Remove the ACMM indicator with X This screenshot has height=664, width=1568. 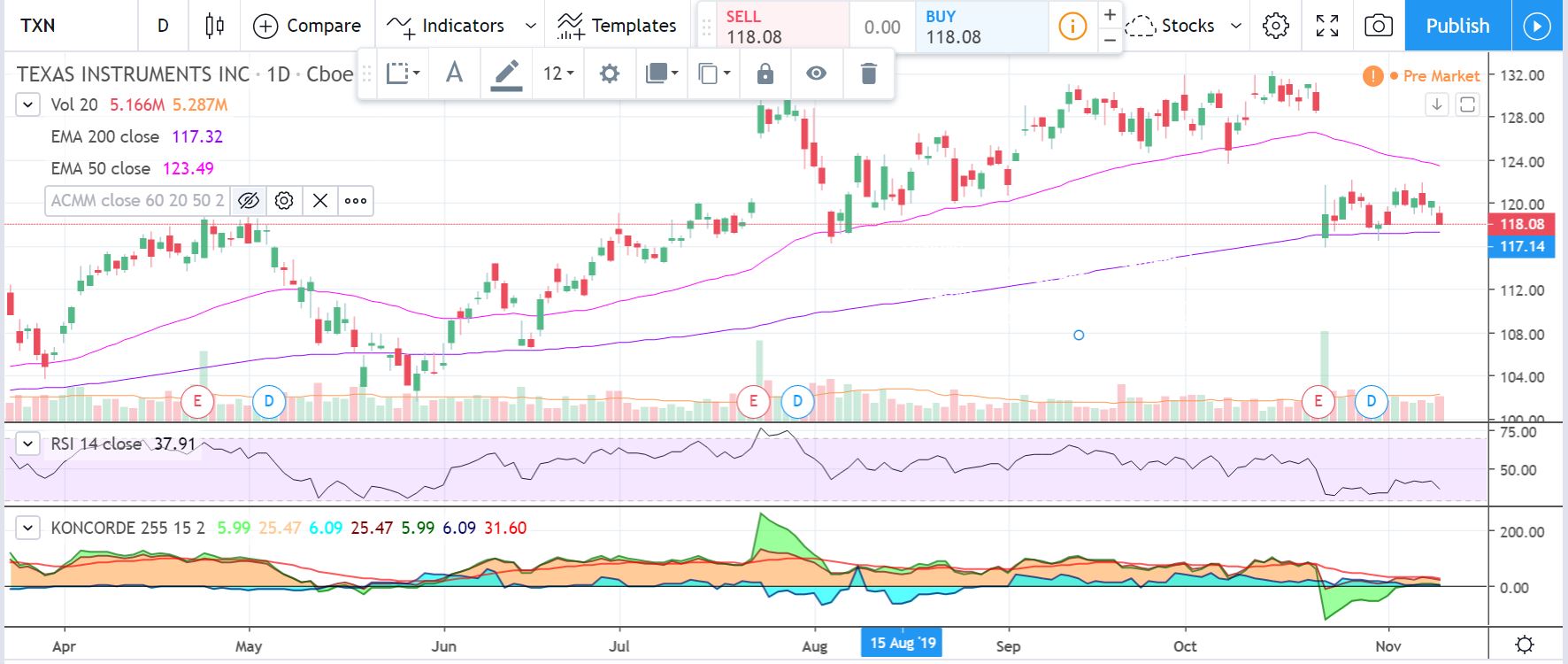tap(320, 201)
